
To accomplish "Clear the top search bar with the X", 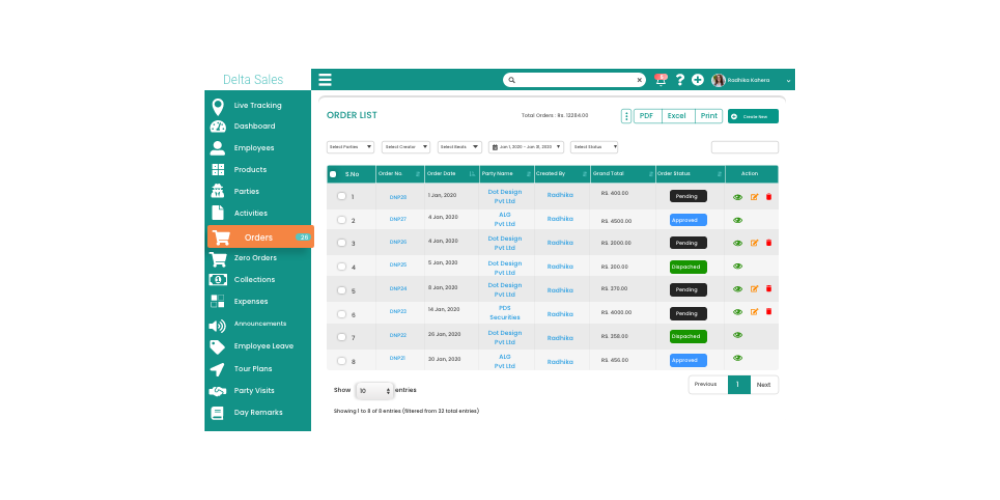I will pos(639,80).
